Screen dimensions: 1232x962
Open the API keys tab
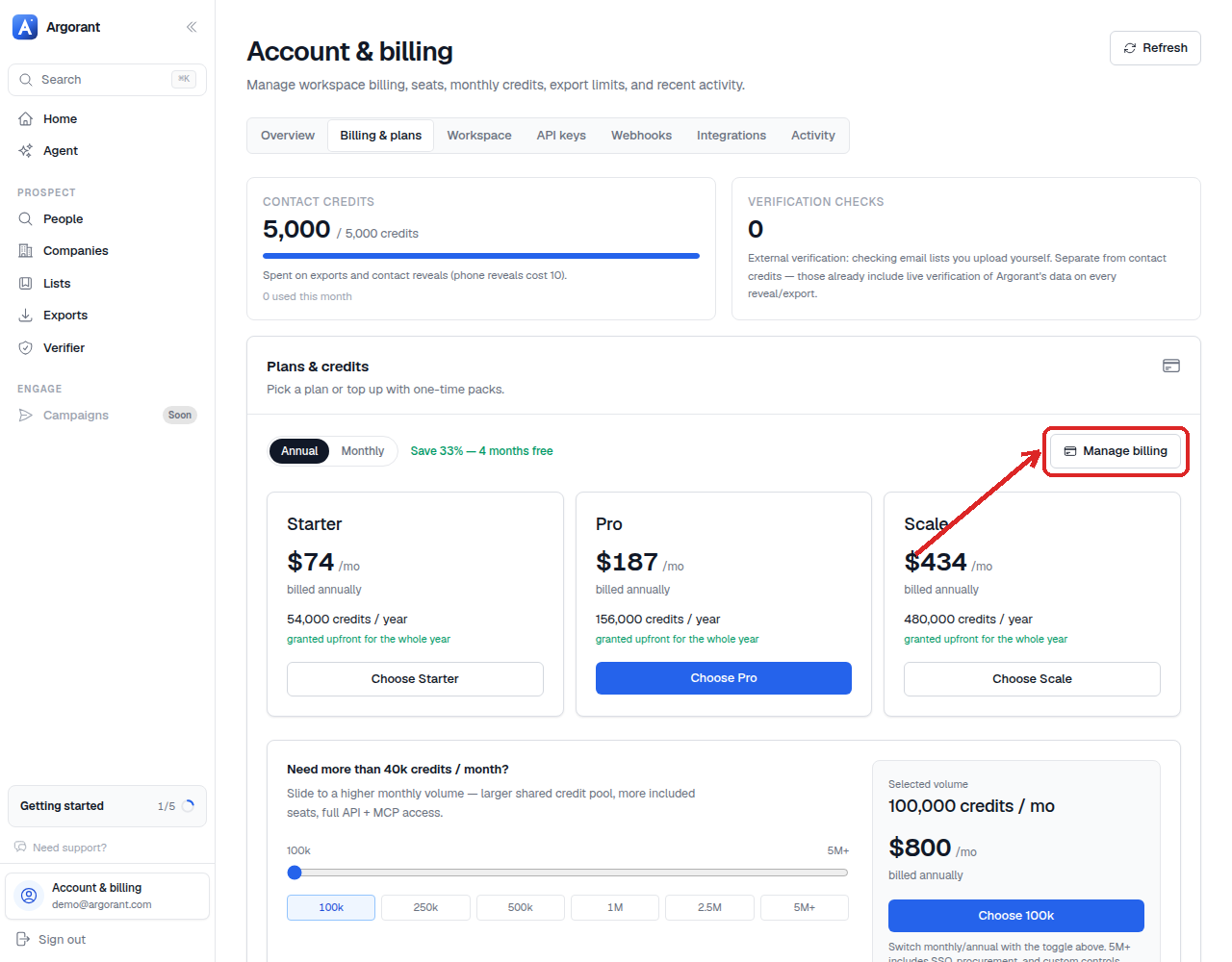[x=561, y=136]
